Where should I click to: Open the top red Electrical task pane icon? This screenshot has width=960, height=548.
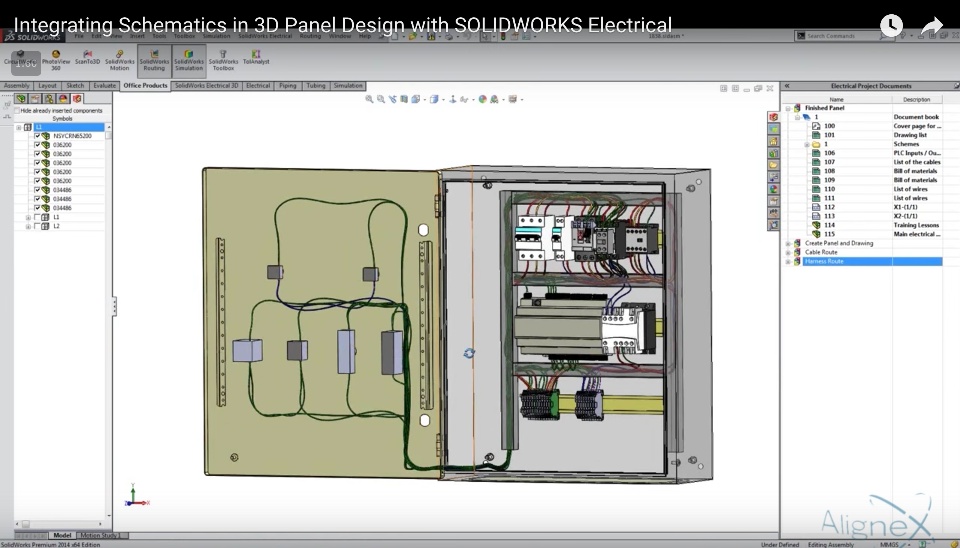774,117
